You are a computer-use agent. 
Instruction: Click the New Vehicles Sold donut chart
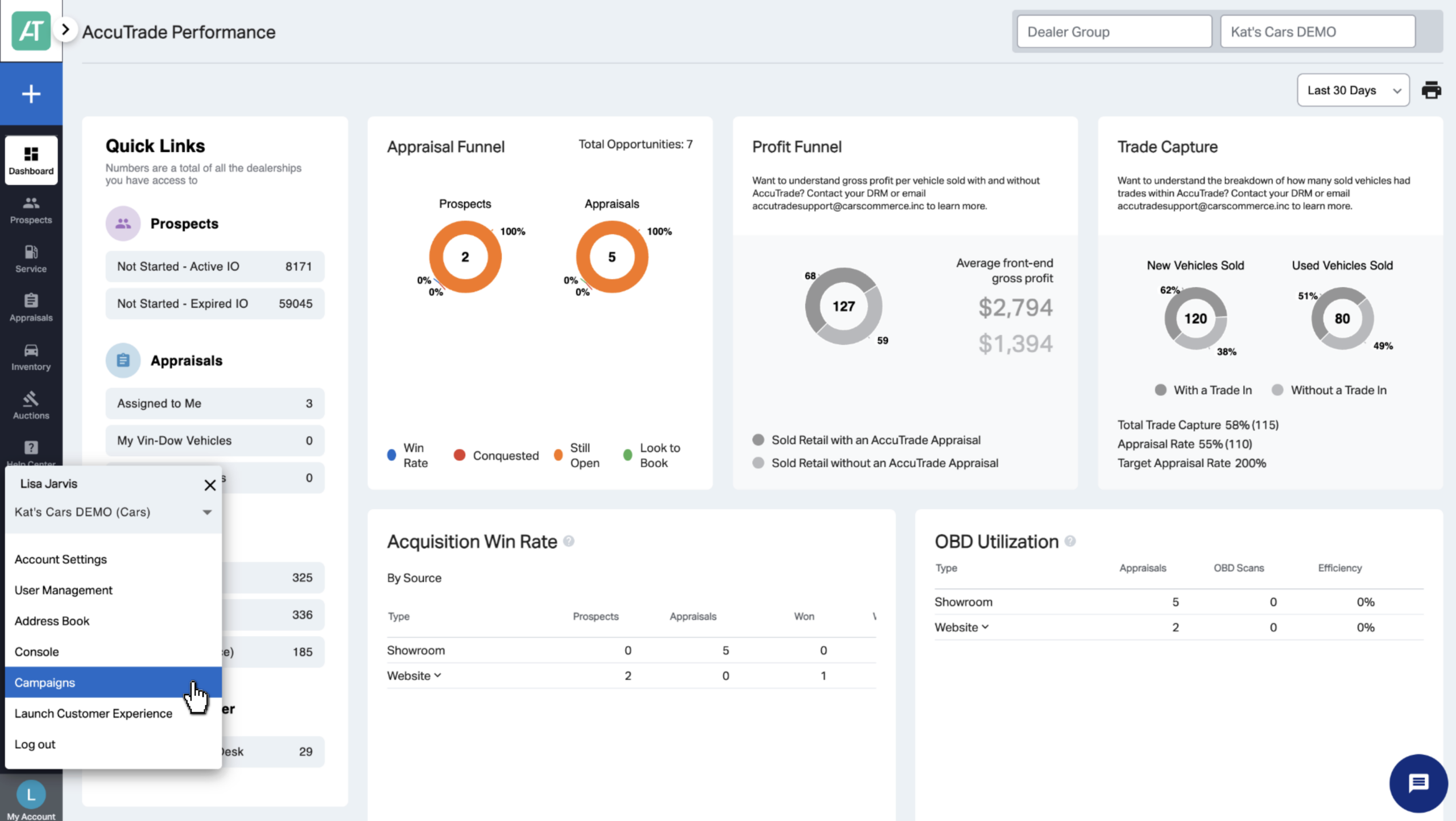tap(1196, 319)
